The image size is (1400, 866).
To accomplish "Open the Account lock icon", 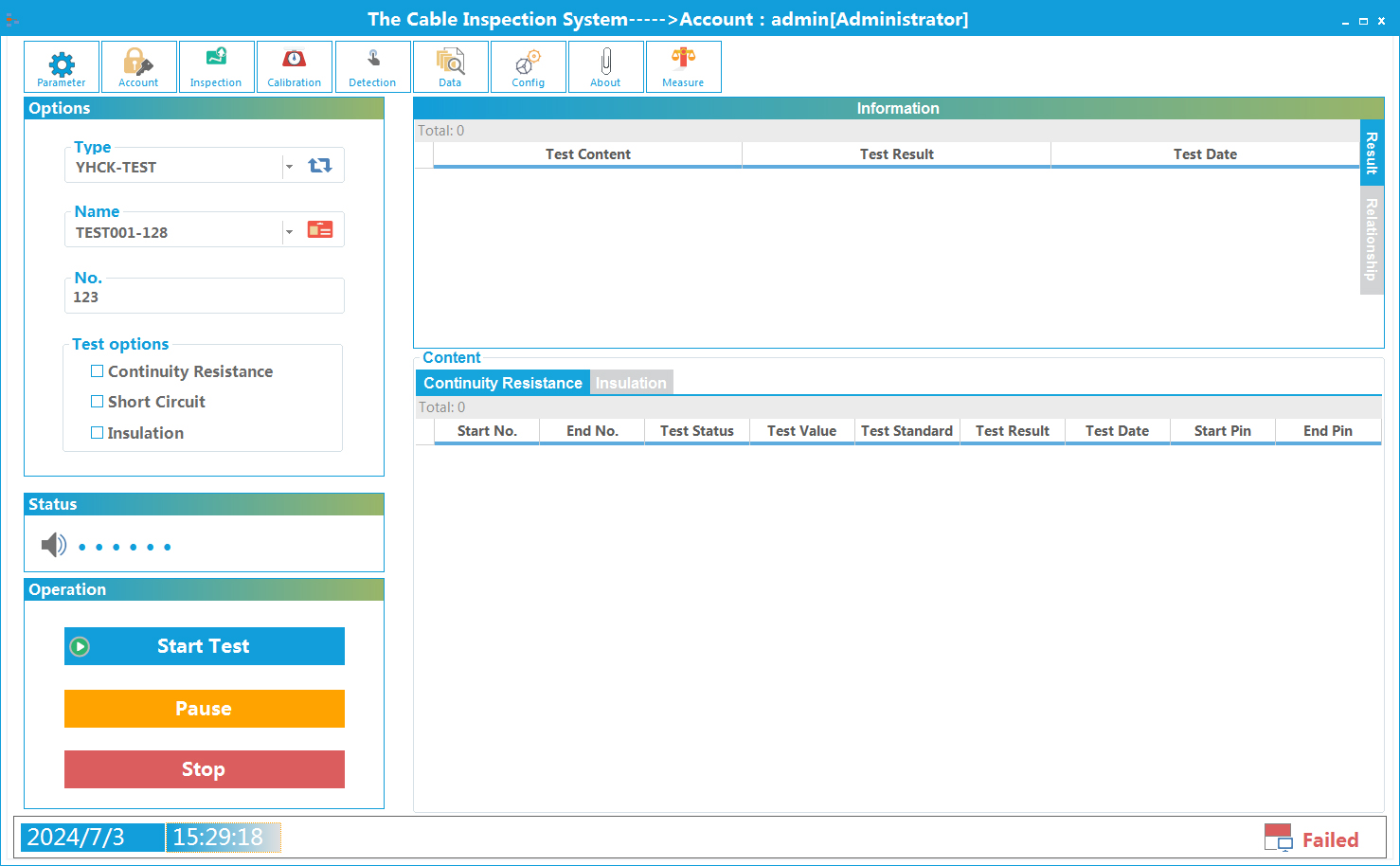I will [x=138, y=66].
